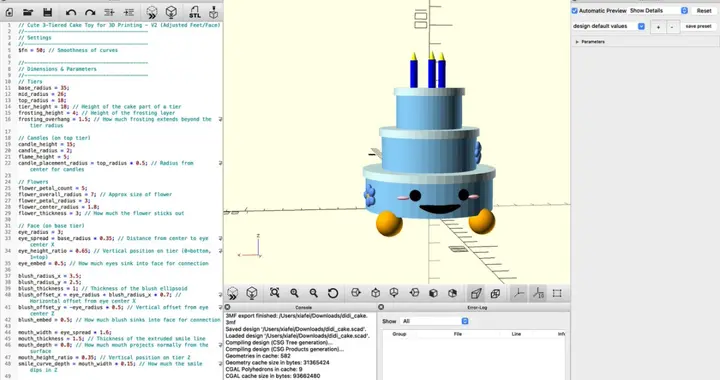This screenshot has width=720, height=380.
Task: Reset the 3D view rotation
Action: coord(333,293)
